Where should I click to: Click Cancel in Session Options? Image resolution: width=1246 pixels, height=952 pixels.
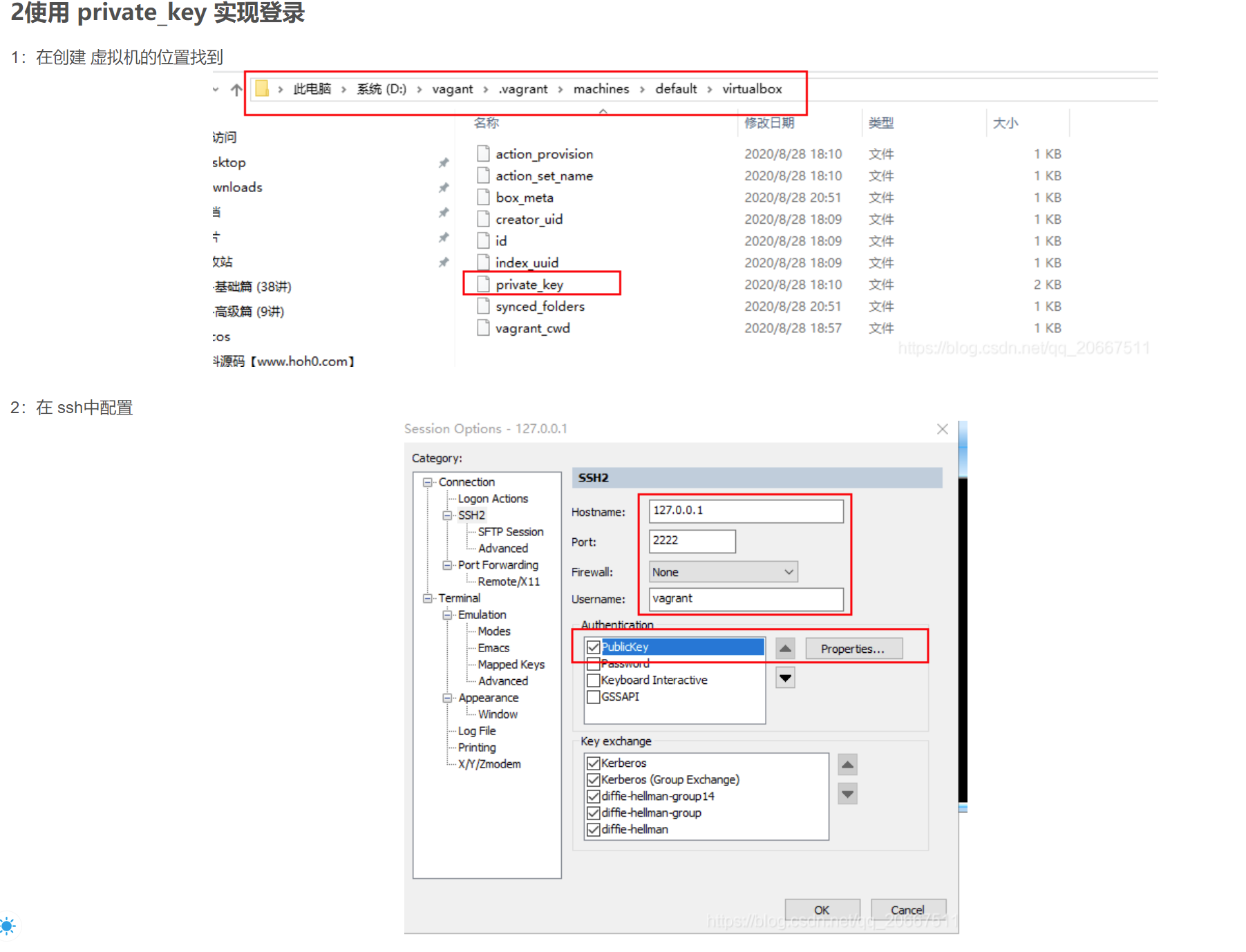coord(907,910)
